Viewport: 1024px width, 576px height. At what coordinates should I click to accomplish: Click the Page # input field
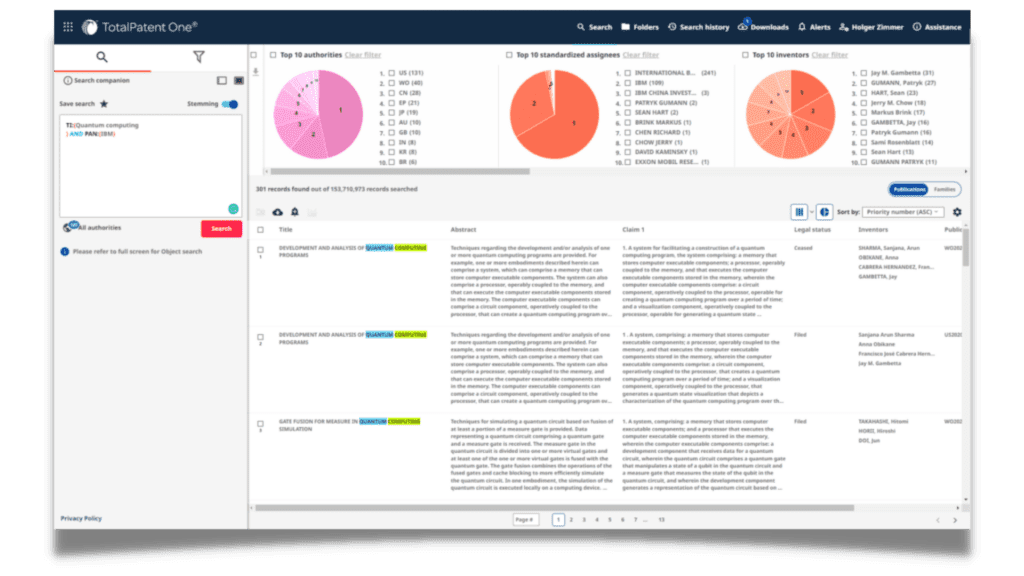click(x=526, y=520)
